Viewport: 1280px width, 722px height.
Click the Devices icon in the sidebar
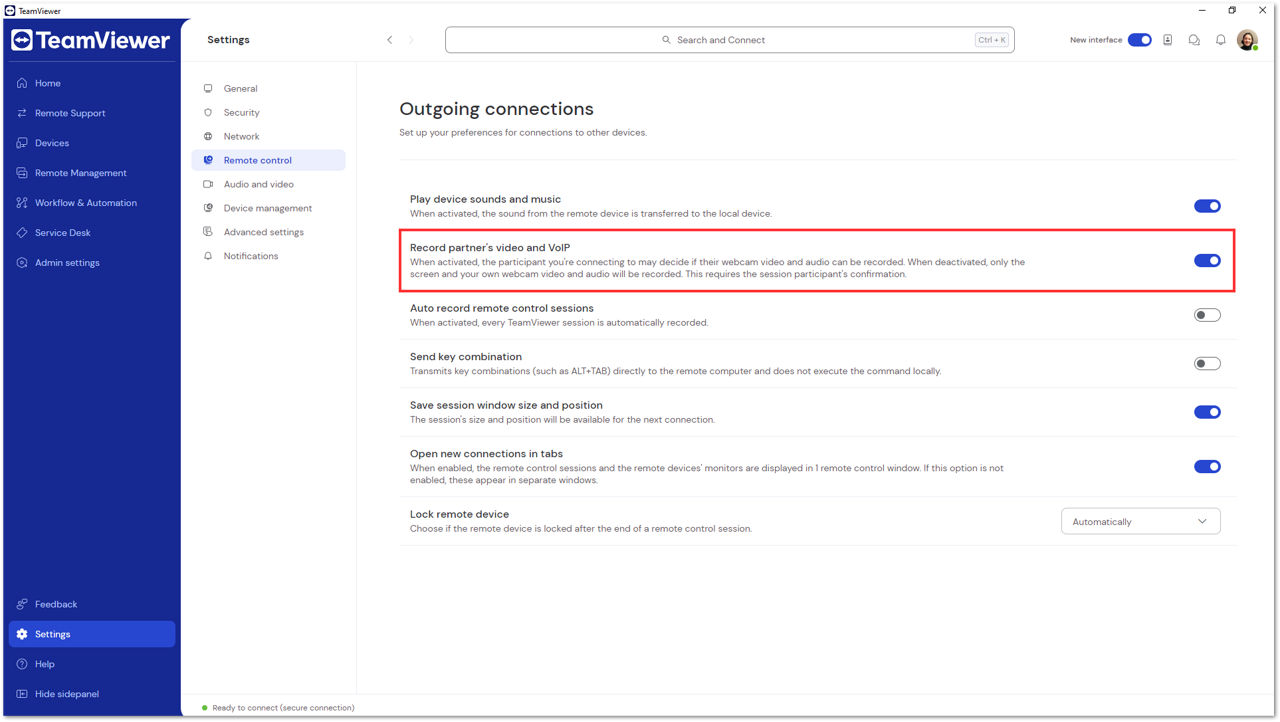click(x=22, y=143)
